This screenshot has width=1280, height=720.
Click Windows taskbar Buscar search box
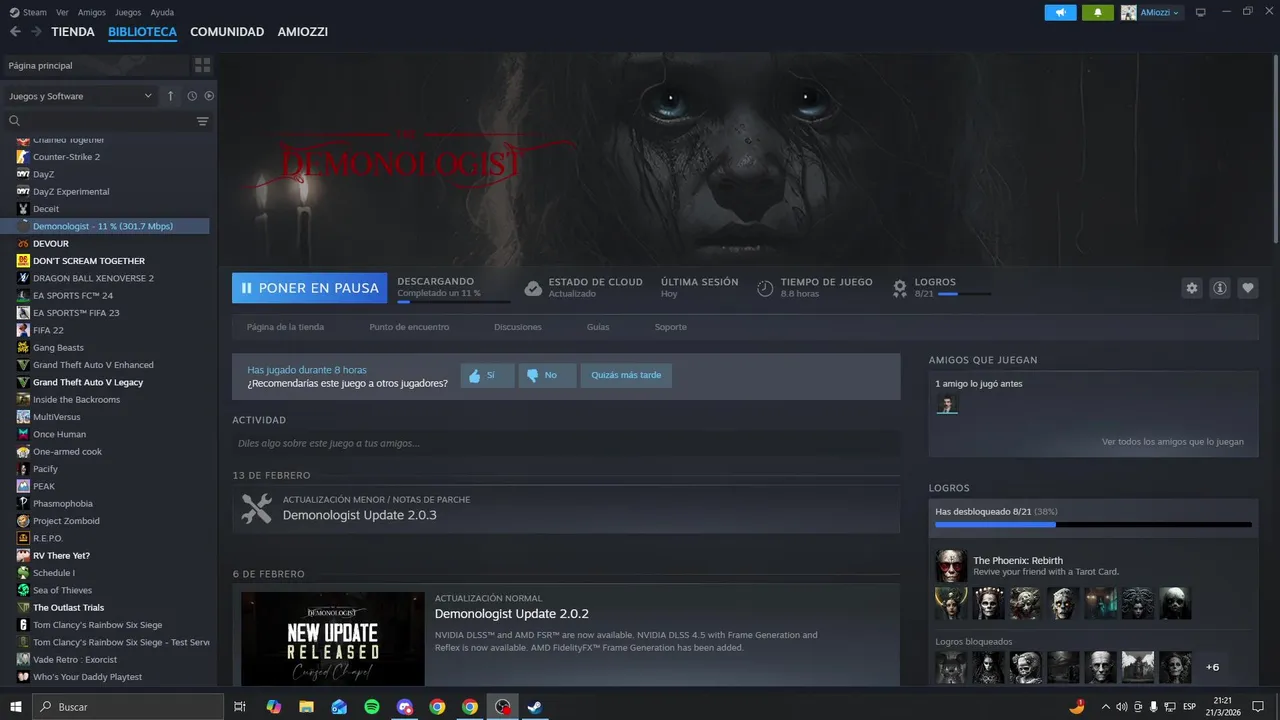tap(128, 706)
